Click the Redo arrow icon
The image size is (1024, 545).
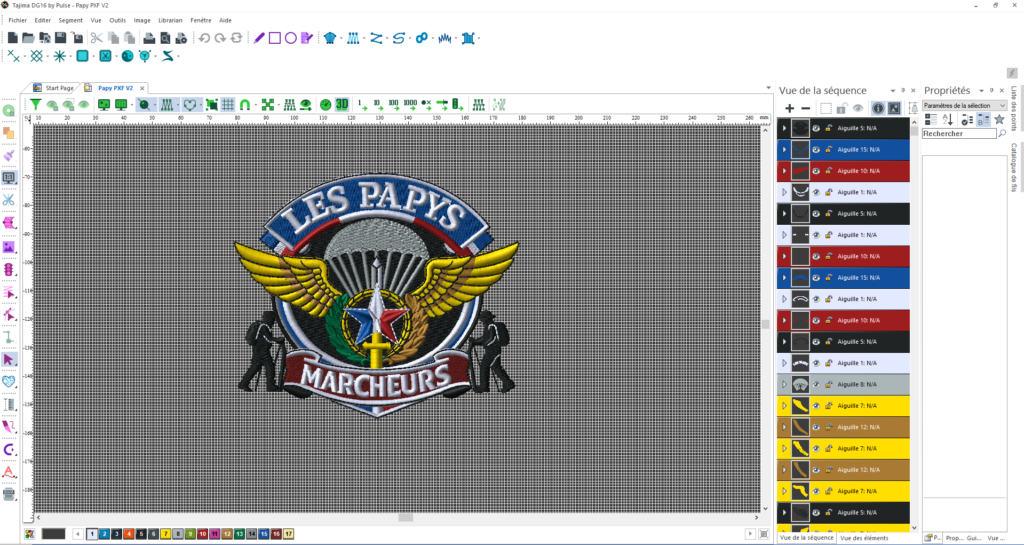pyautogui.click(x=220, y=39)
